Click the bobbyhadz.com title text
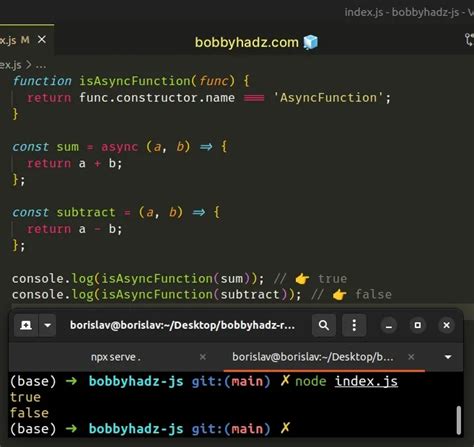Viewport: 474px width, 447px height. pos(247,43)
